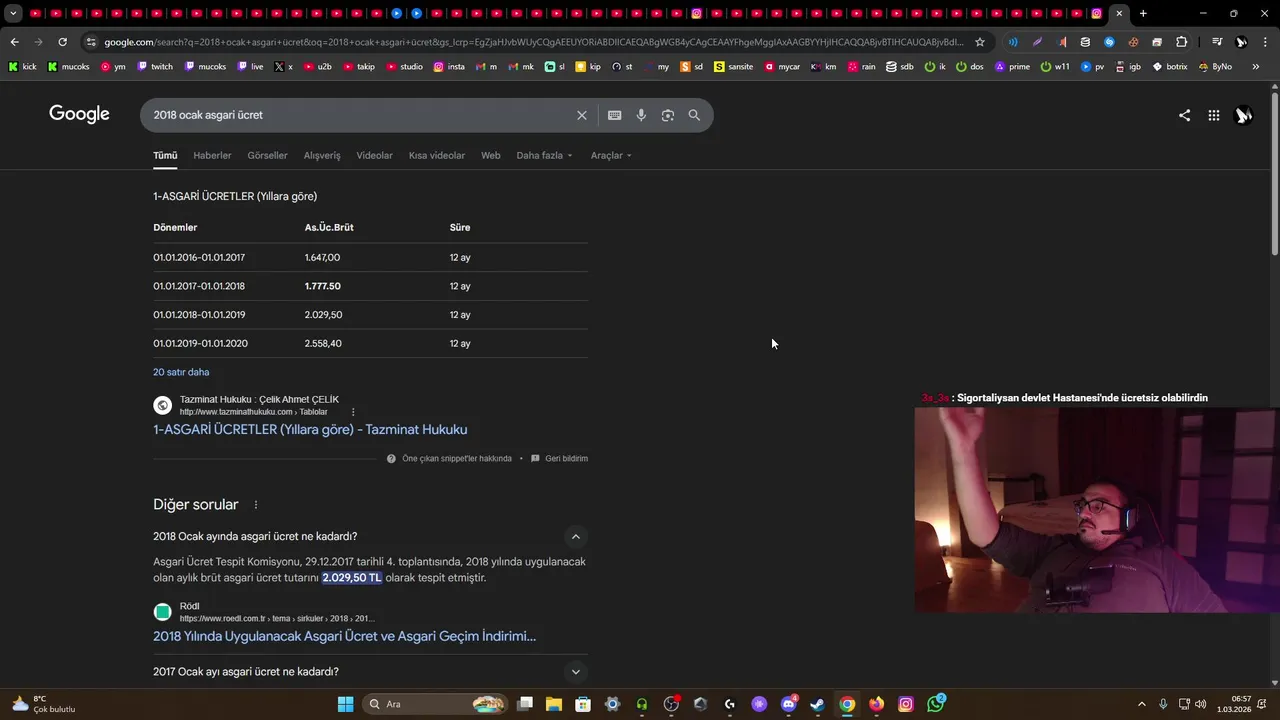1280x720 pixels.
Task: Open the Windows Start menu
Action: pos(345,704)
